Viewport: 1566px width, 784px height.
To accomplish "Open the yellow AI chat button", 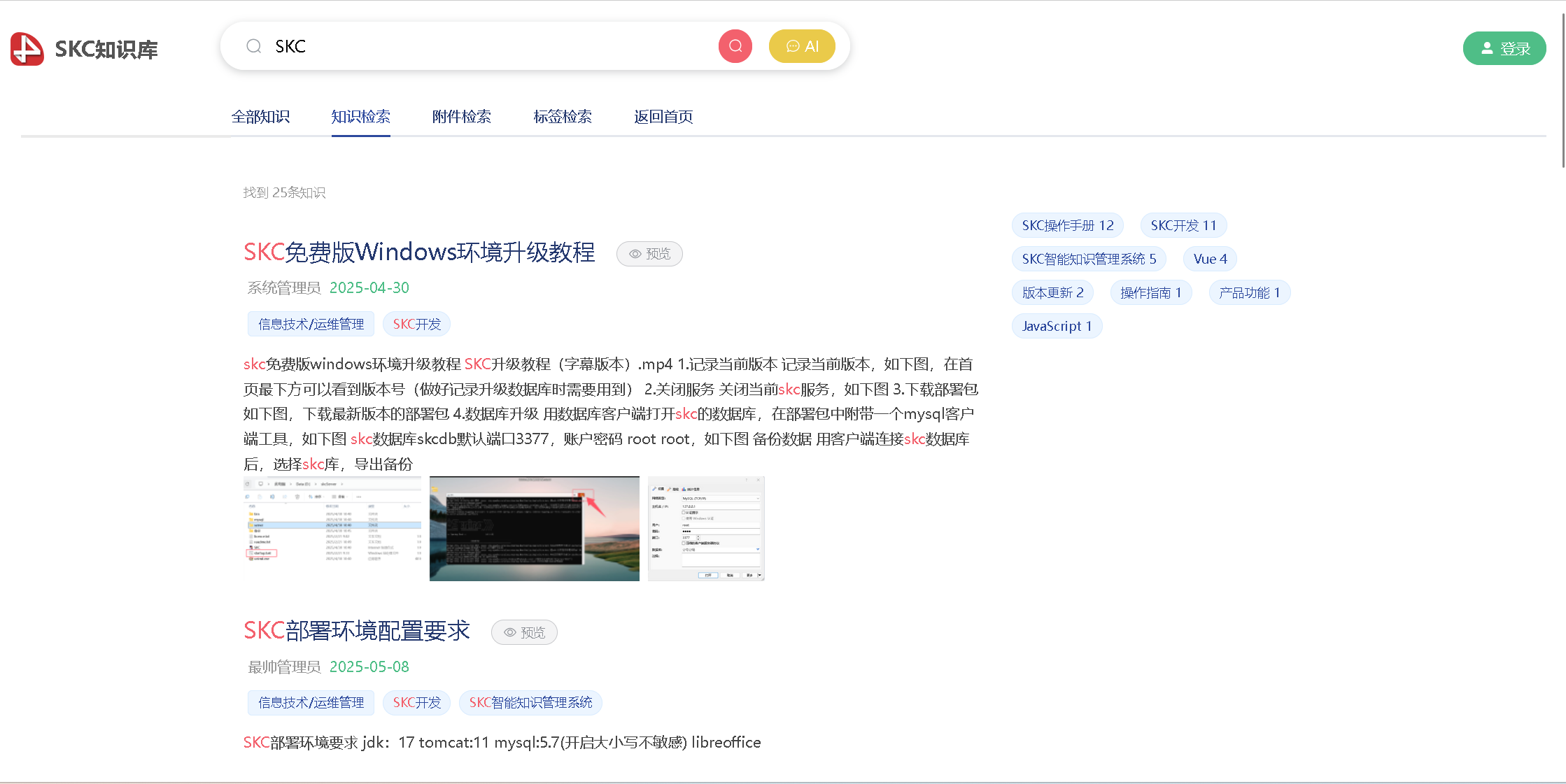I will pos(802,46).
